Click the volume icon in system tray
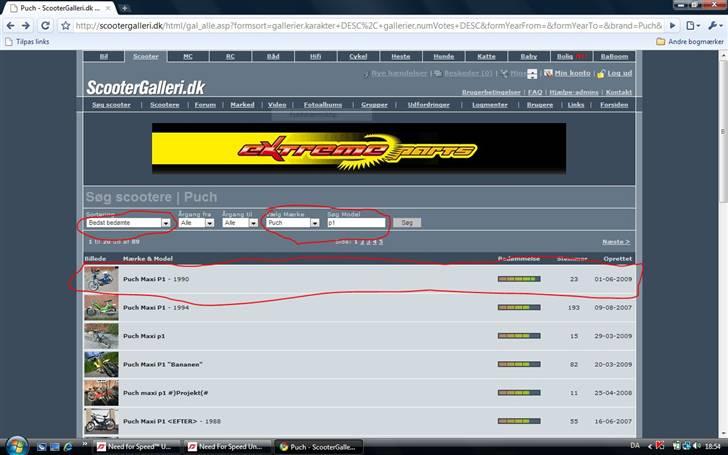Viewport: 728px width, 455px height. point(696,446)
